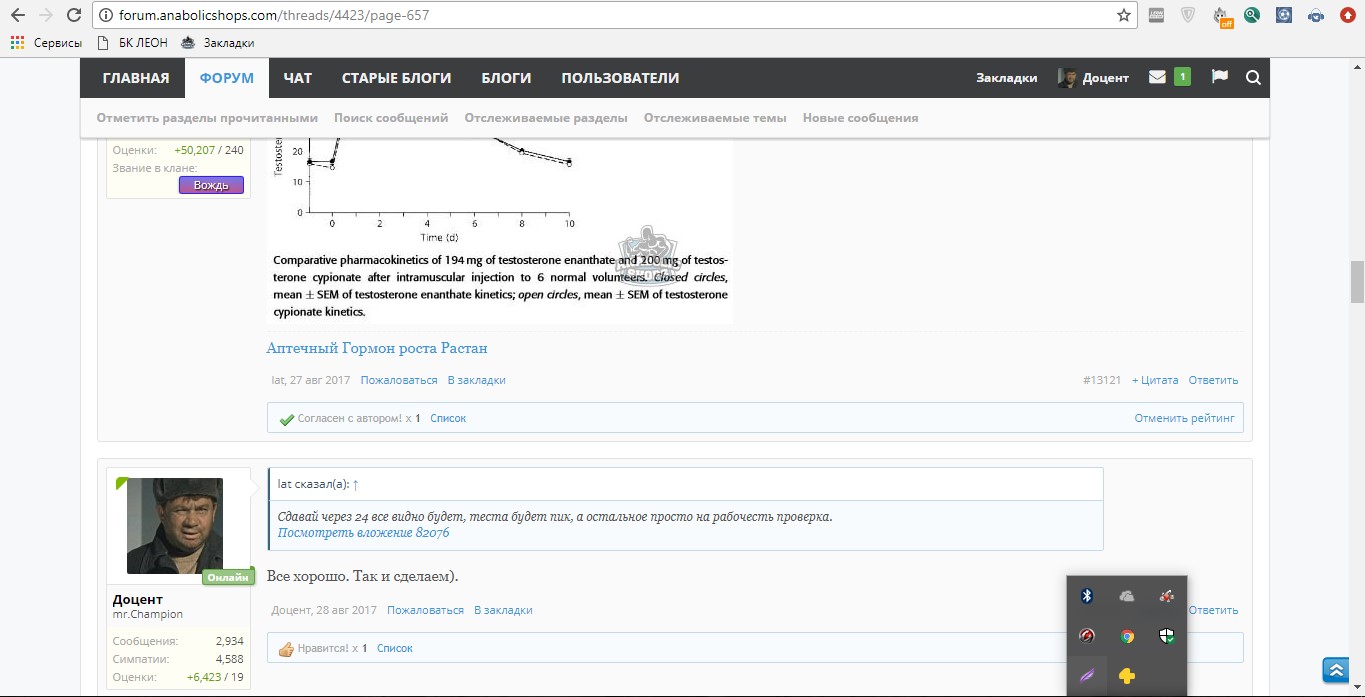Expand the quoted post via the up arrow

click(x=355, y=484)
